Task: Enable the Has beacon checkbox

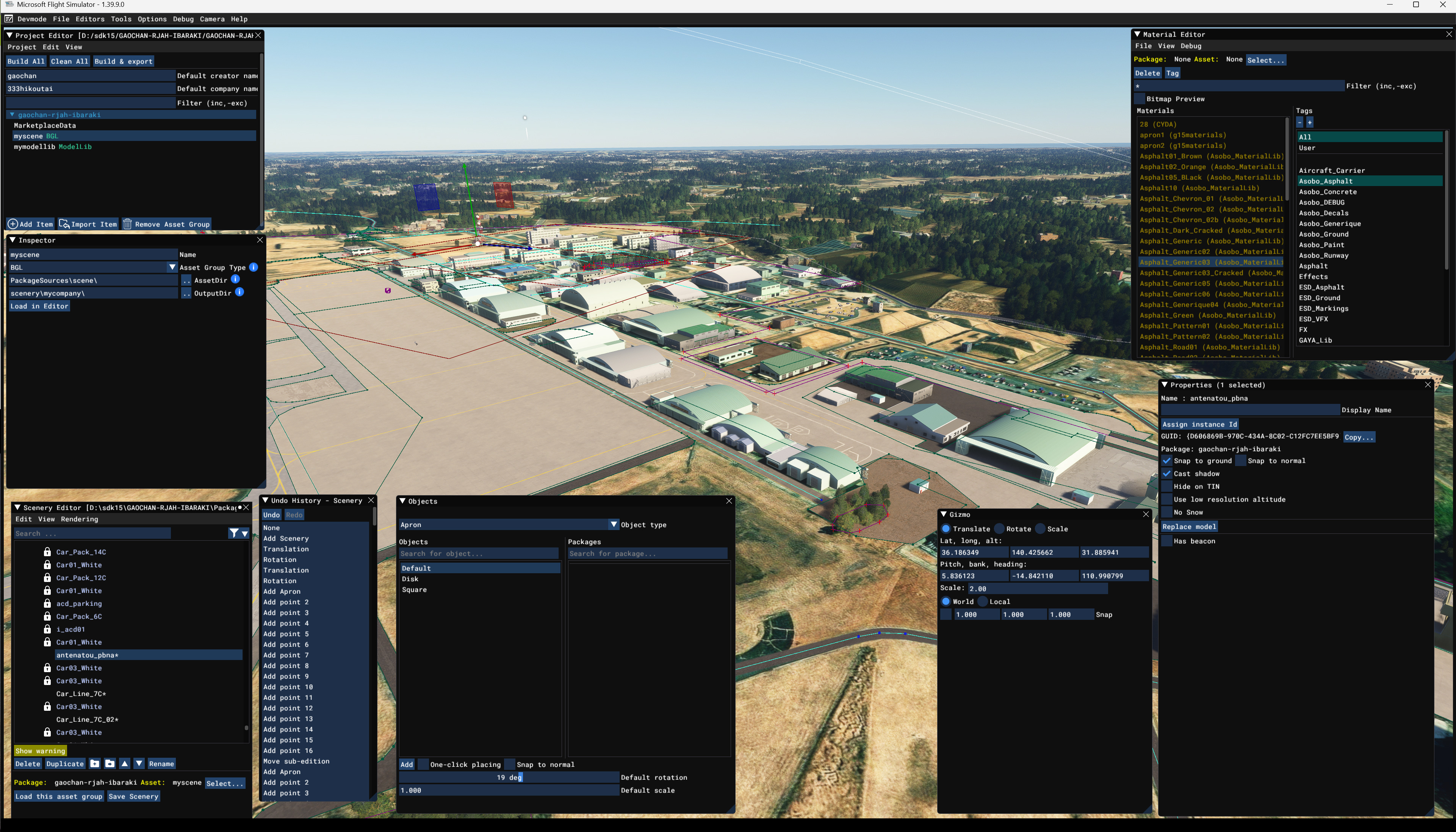Action: (x=1167, y=541)
